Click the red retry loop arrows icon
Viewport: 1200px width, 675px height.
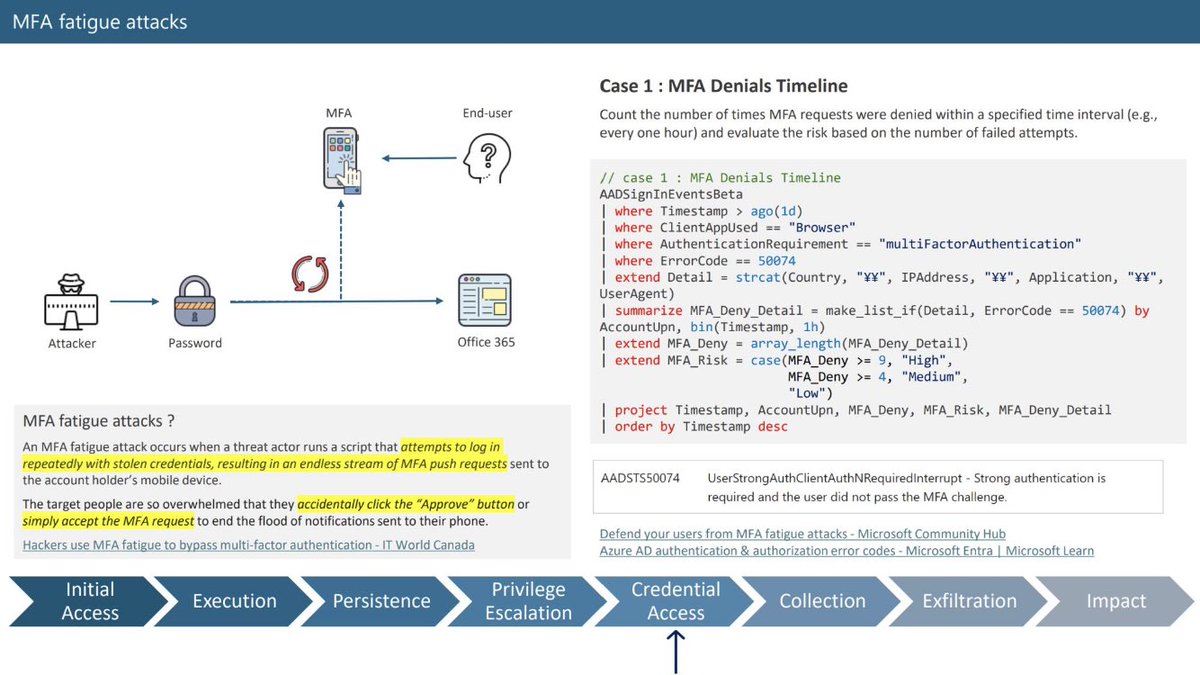pos(311,275)
